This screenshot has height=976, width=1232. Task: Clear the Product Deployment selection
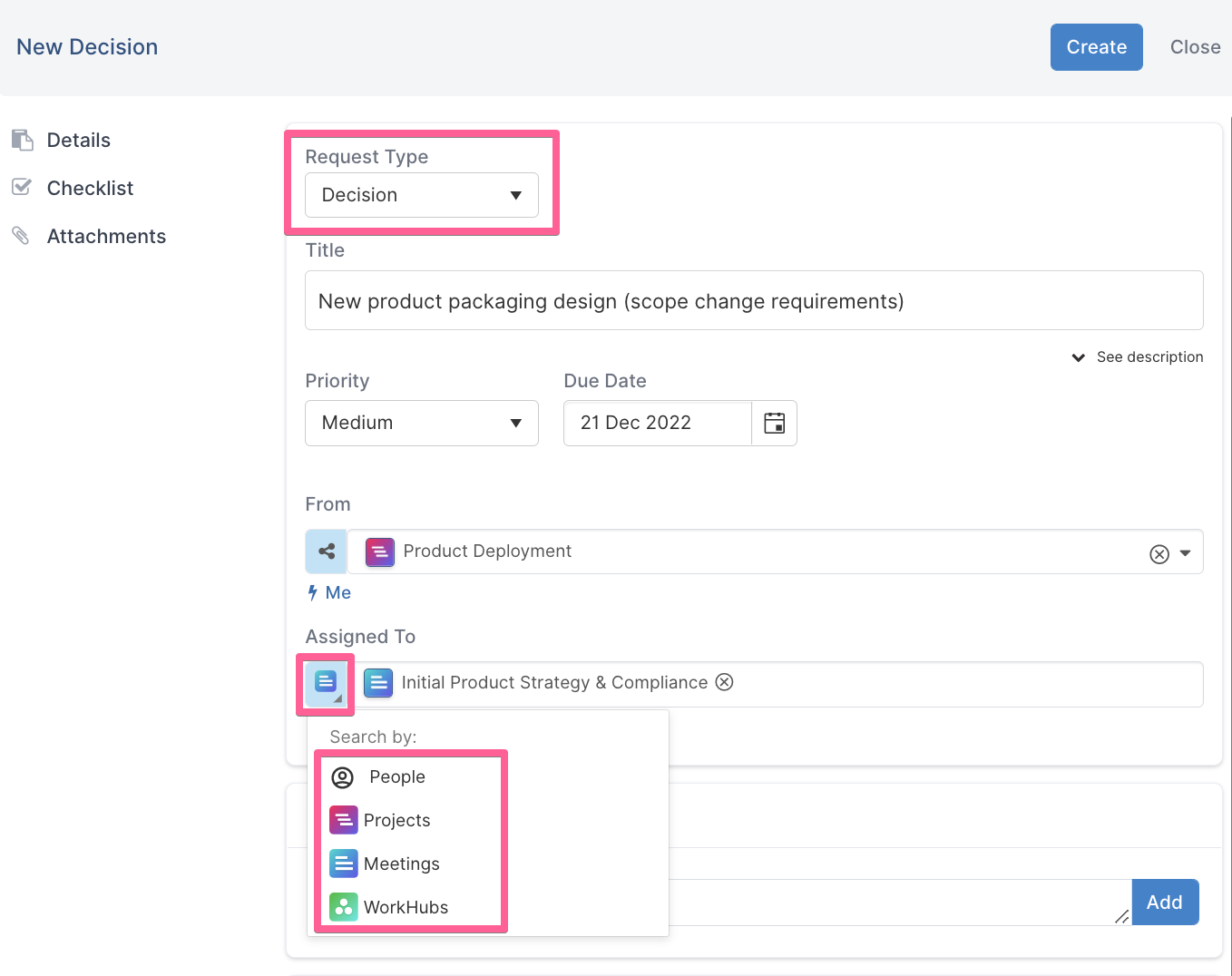click(x=1159, y=554)
